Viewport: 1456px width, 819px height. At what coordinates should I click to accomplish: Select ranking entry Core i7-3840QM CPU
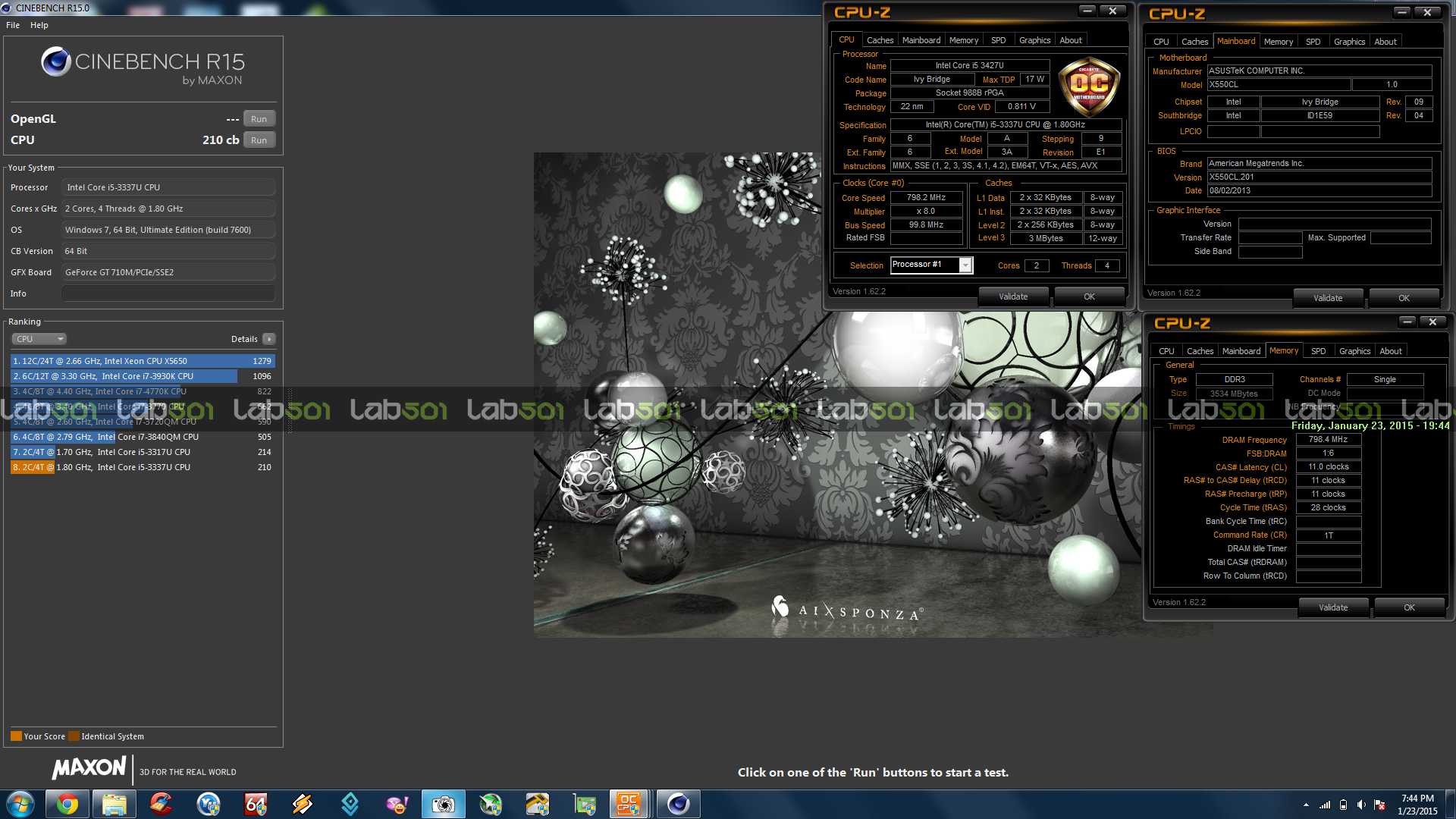tap(143, 437)
